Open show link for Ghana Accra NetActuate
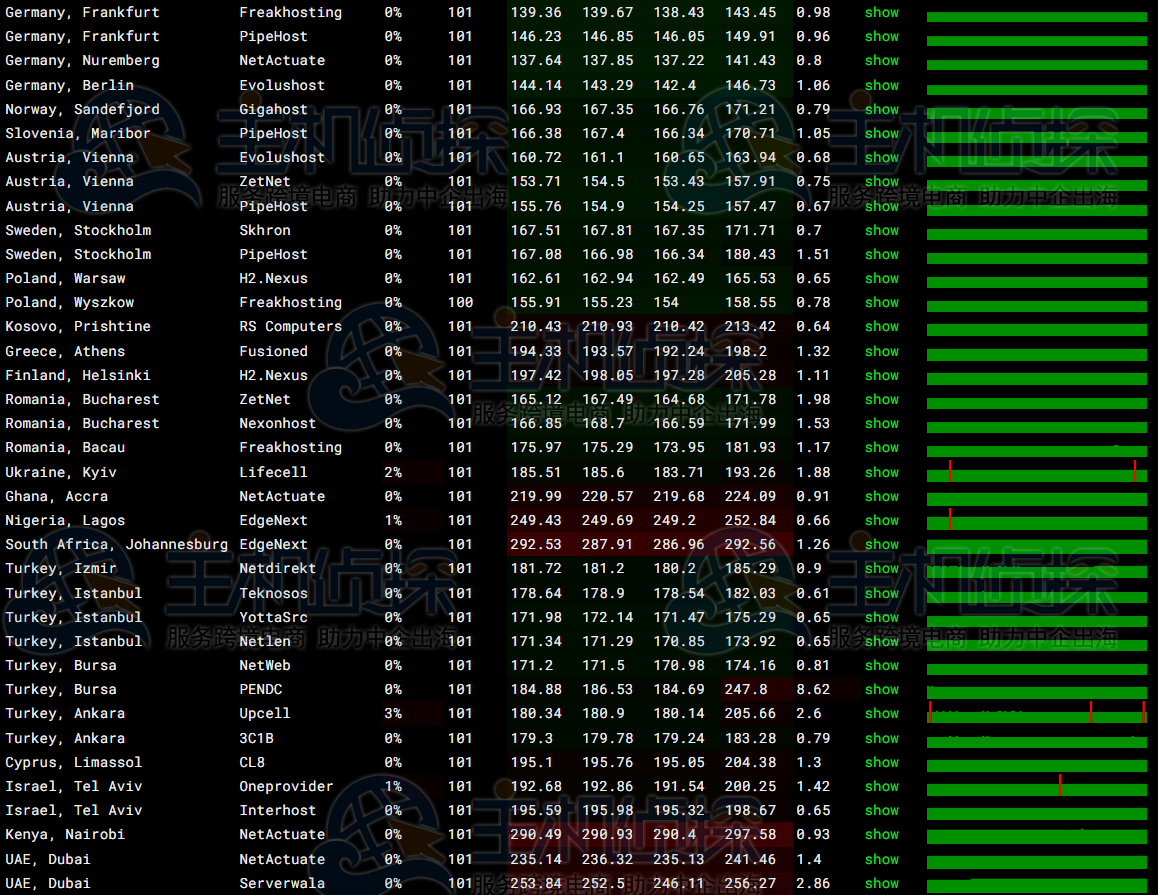The height and width of the screenshot is (895, 1158). 882,496
